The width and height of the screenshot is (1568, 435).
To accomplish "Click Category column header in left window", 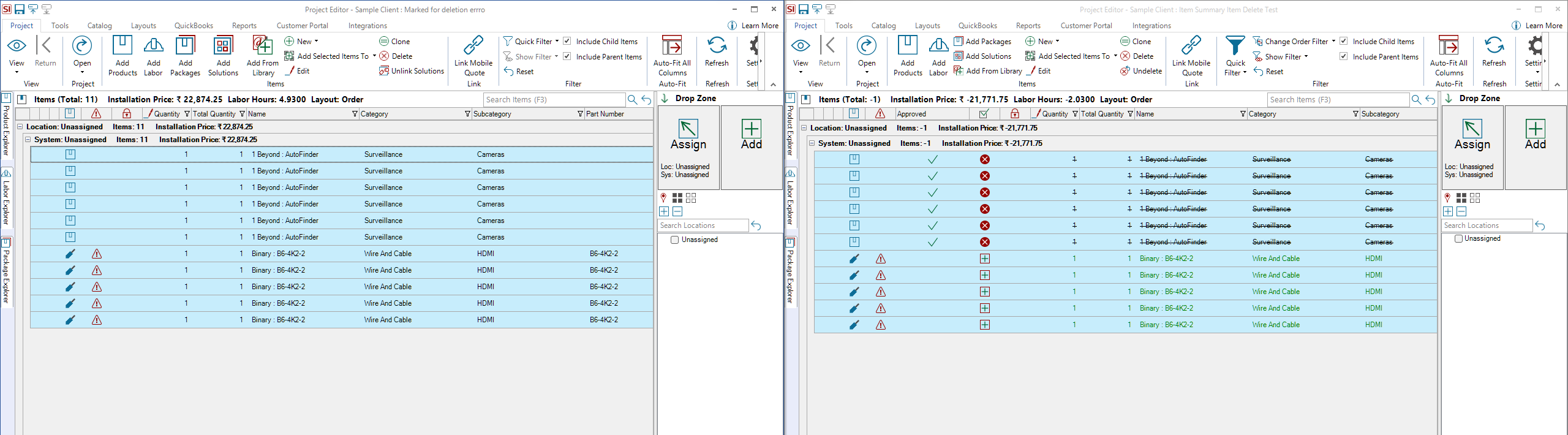I will (415, 114).
